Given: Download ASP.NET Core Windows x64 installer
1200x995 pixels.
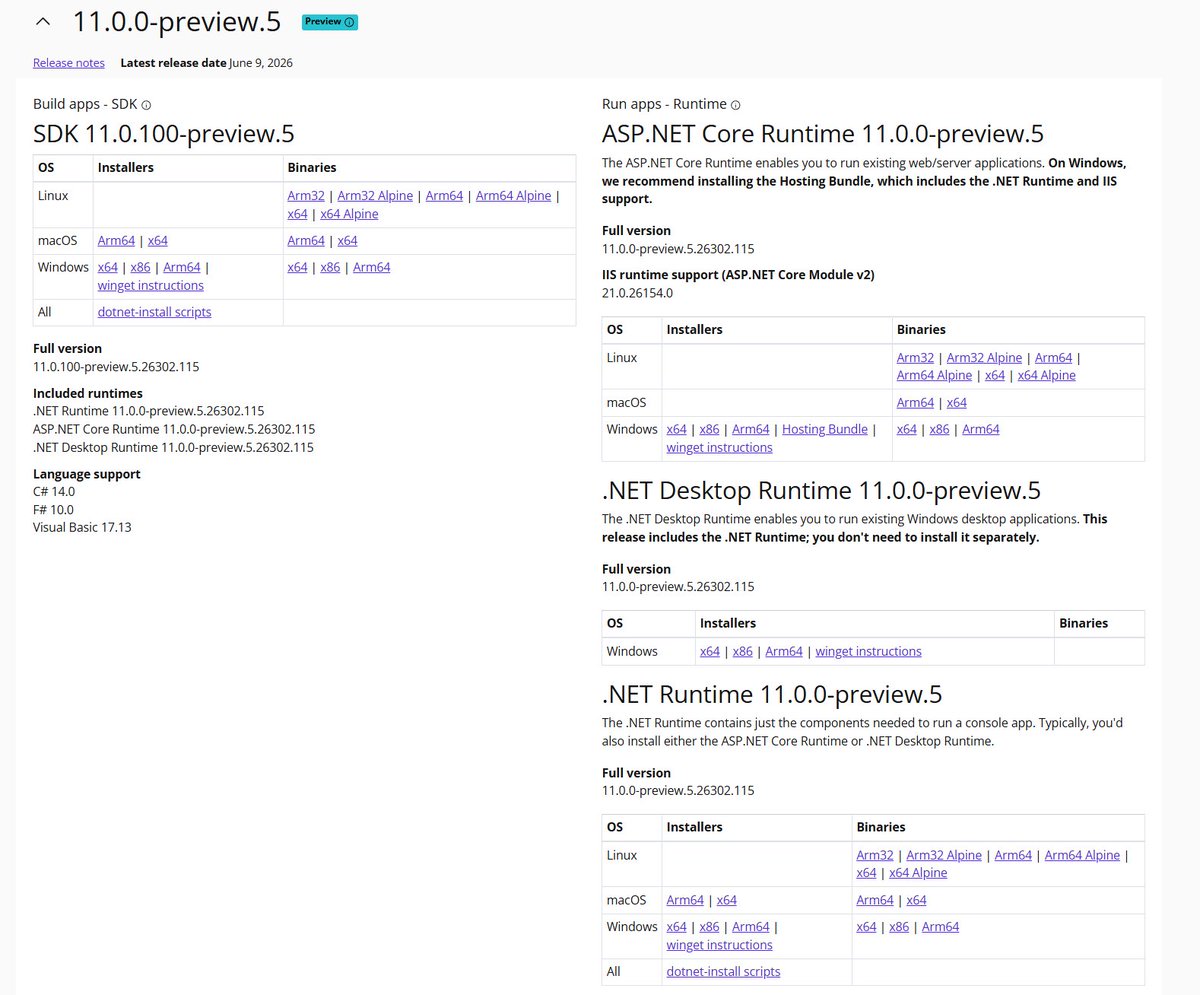Looking at the screenshot, I should click(x=677, y=429).
